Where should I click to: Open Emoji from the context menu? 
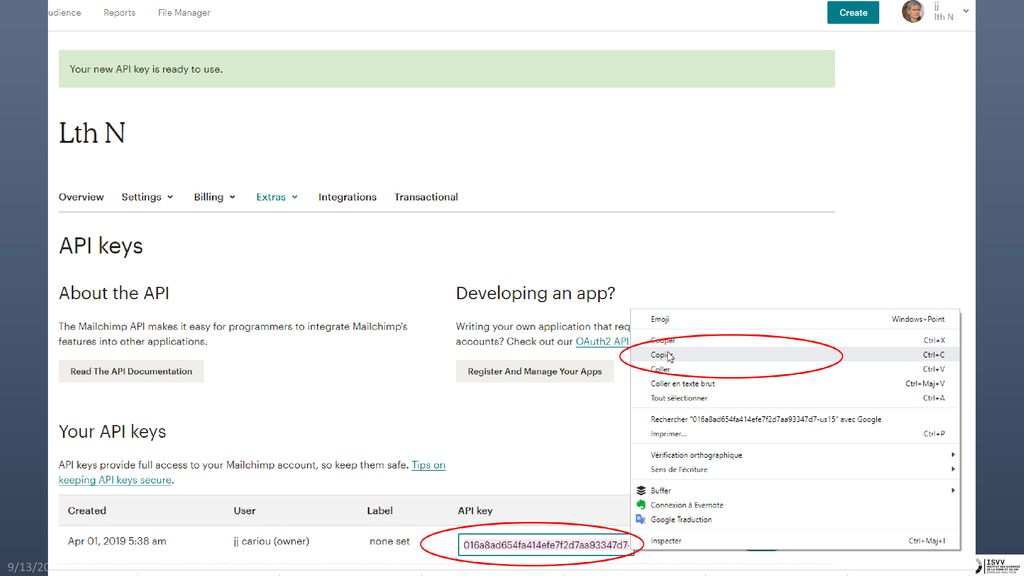[795, 319]
